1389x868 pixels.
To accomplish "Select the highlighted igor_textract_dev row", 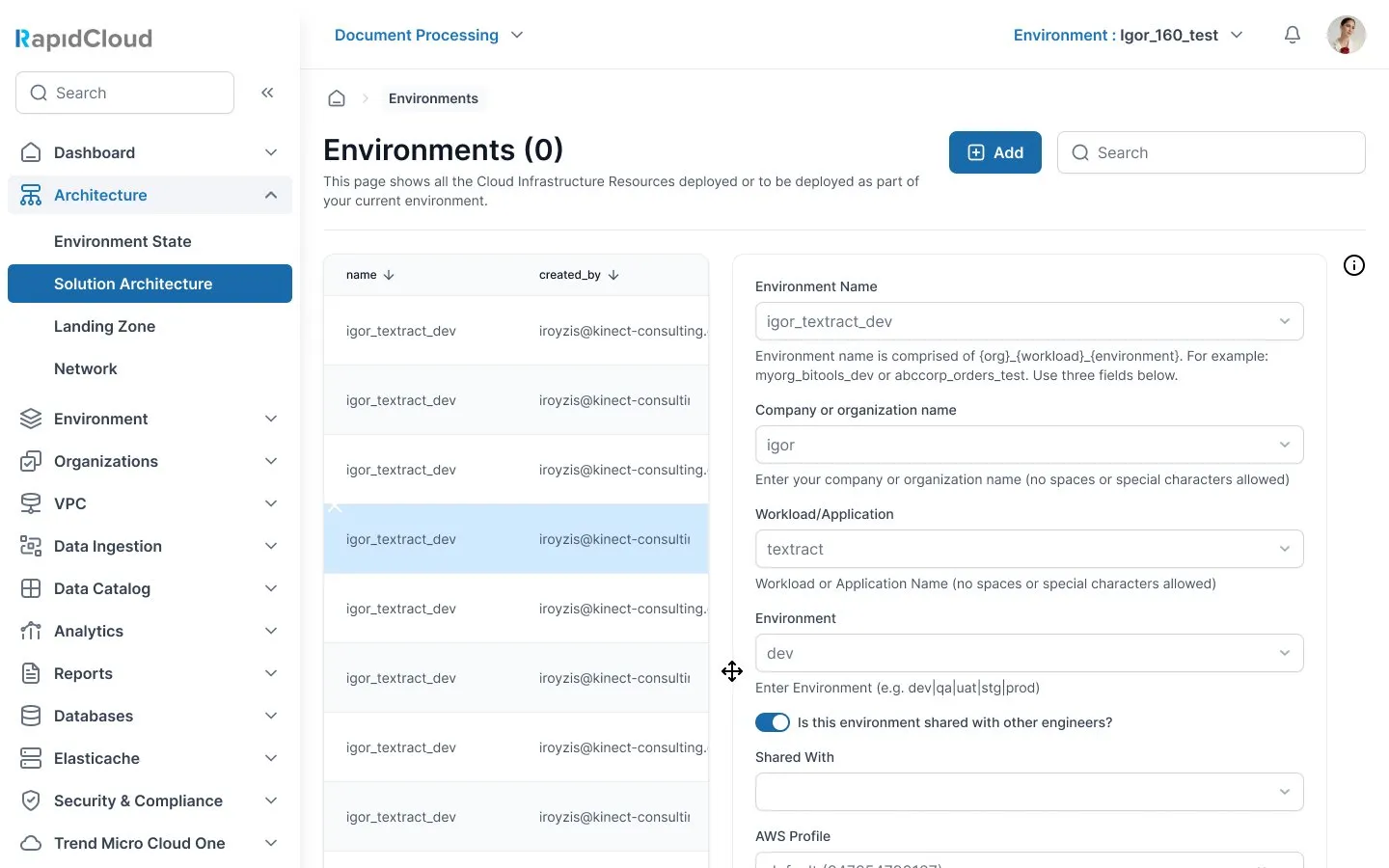I will [516, 539].
